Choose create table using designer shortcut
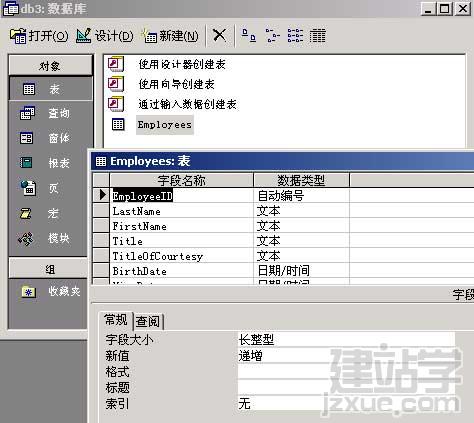Screen dimensions: 474x423 click(x=182, y=64)
